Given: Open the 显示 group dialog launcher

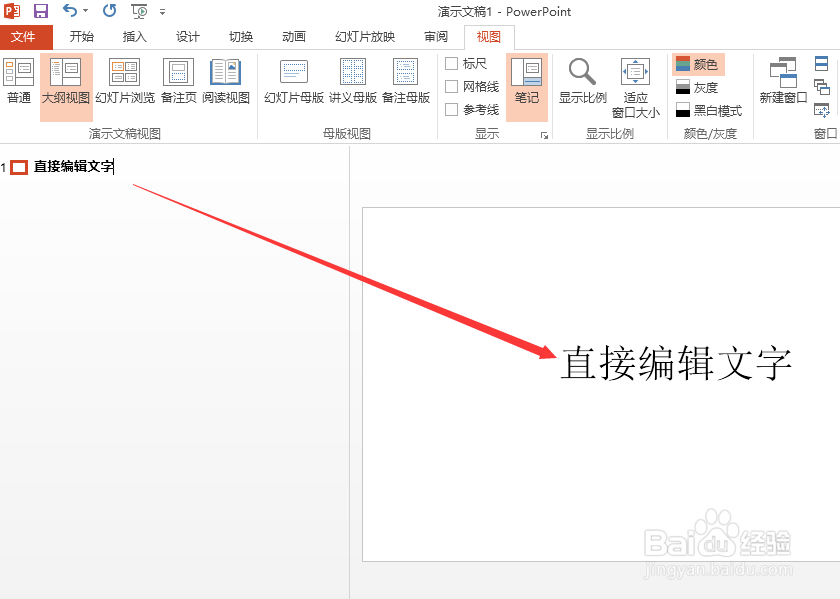Looking at the screenshot, I should (x=544, y=136).
